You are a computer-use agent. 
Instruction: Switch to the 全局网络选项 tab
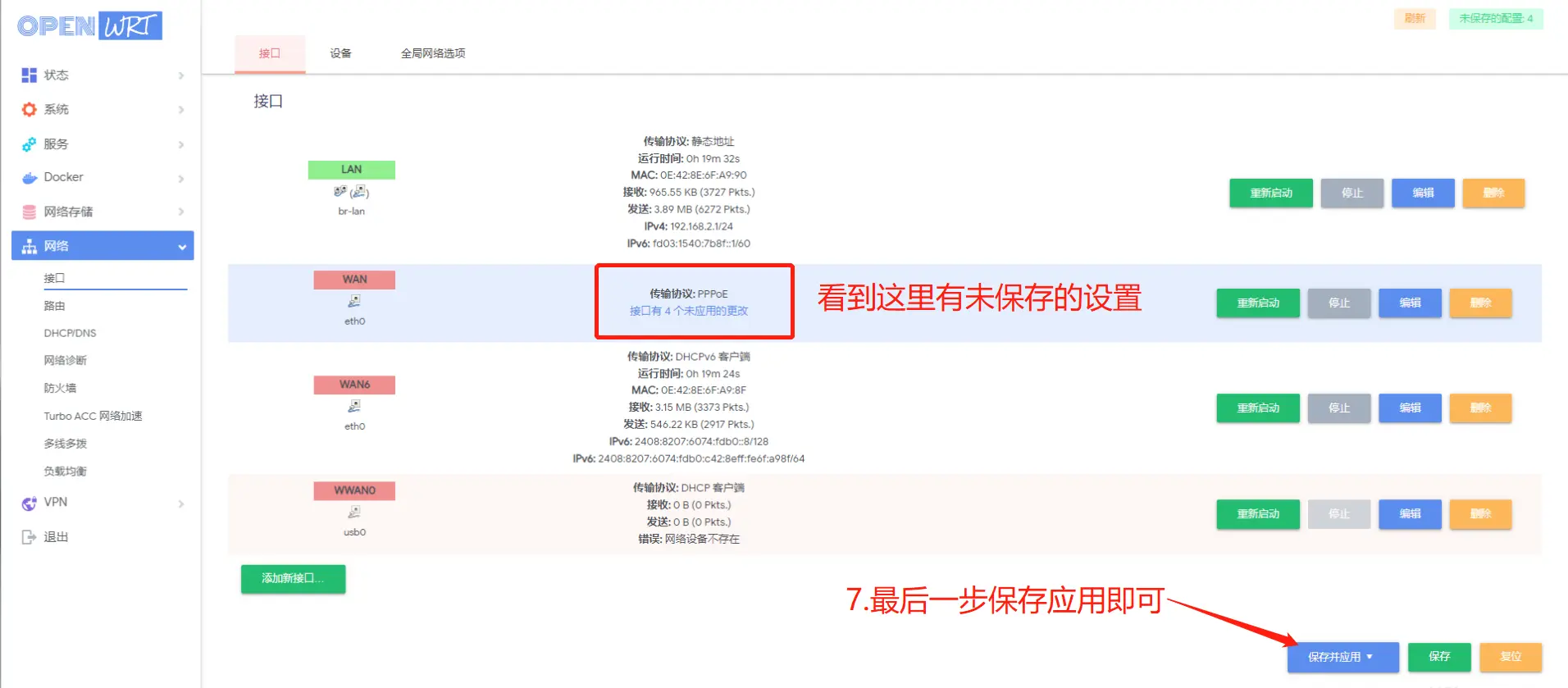coord(433,53)
